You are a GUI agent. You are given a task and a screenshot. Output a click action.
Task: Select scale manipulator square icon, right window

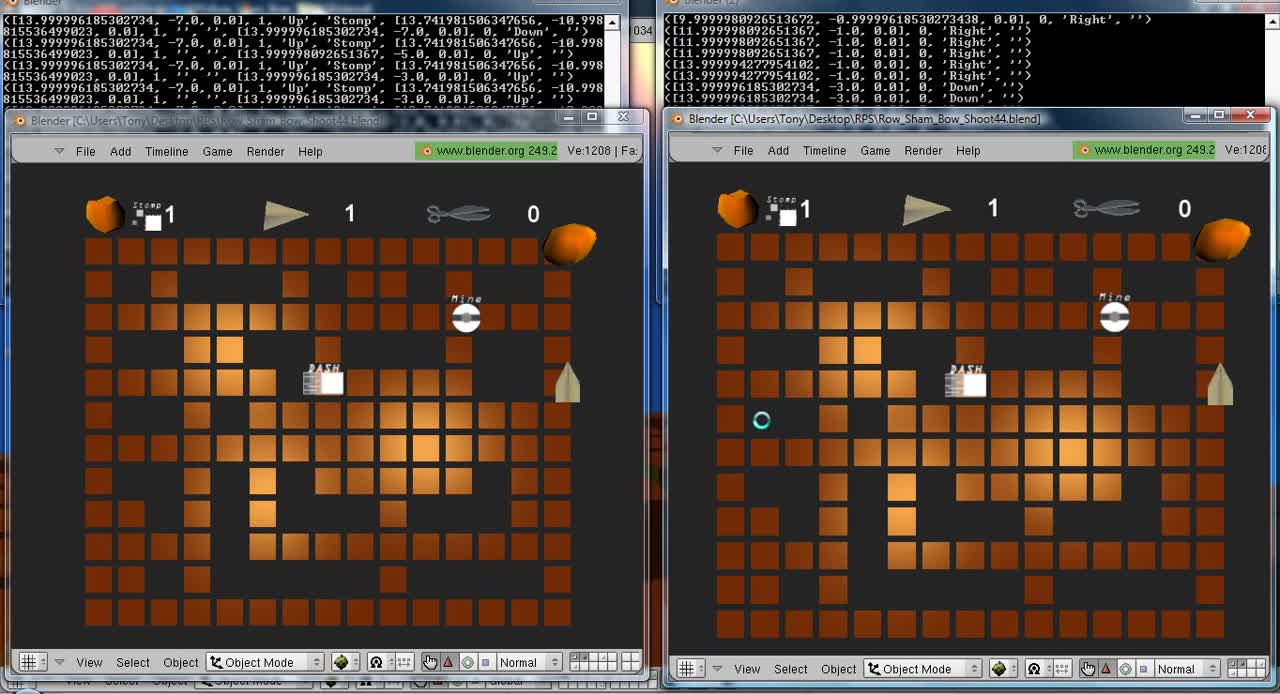pyautogui.click(x=1143, y=669)
